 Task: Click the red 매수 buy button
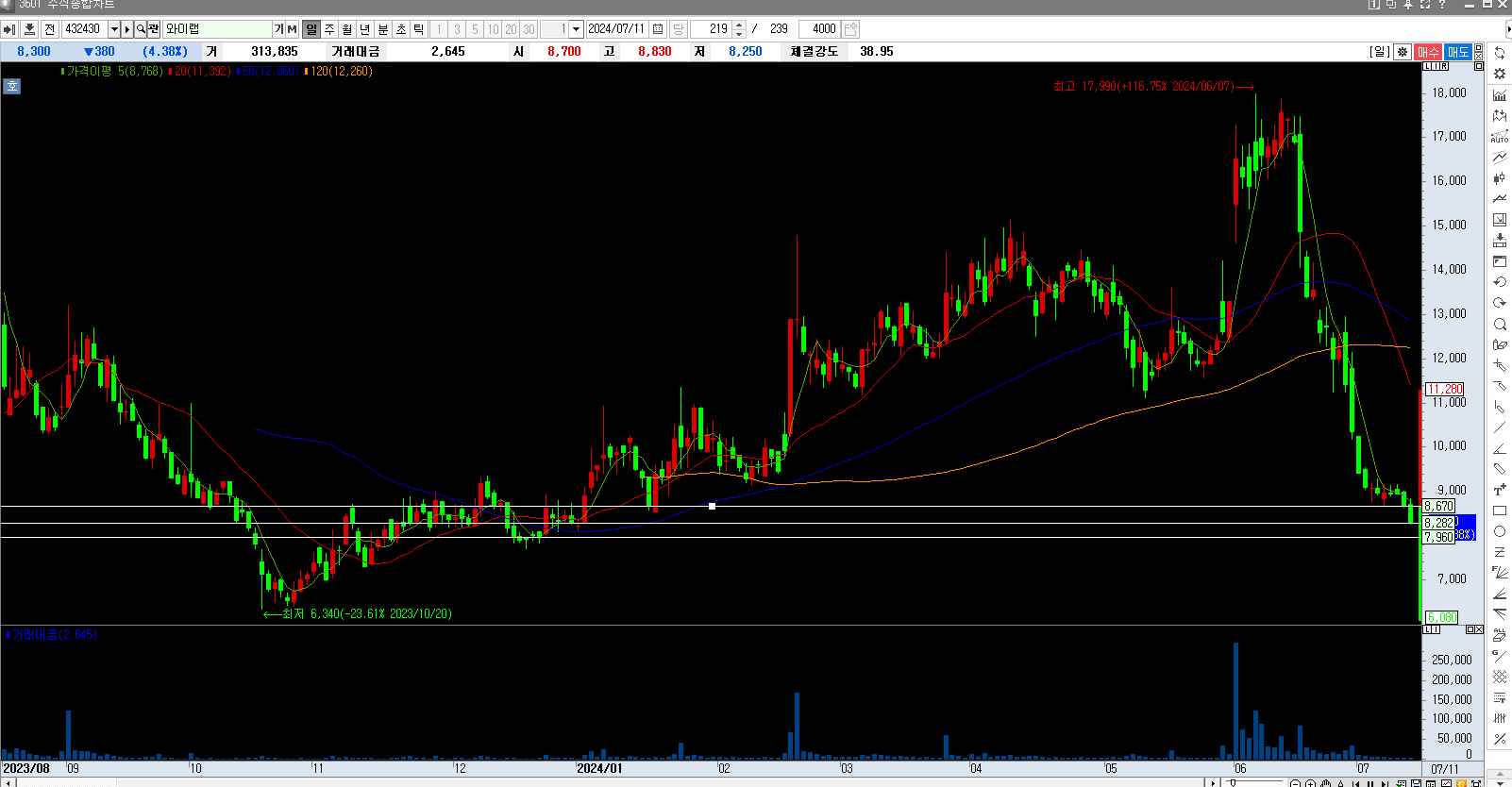coord(1428,52)
